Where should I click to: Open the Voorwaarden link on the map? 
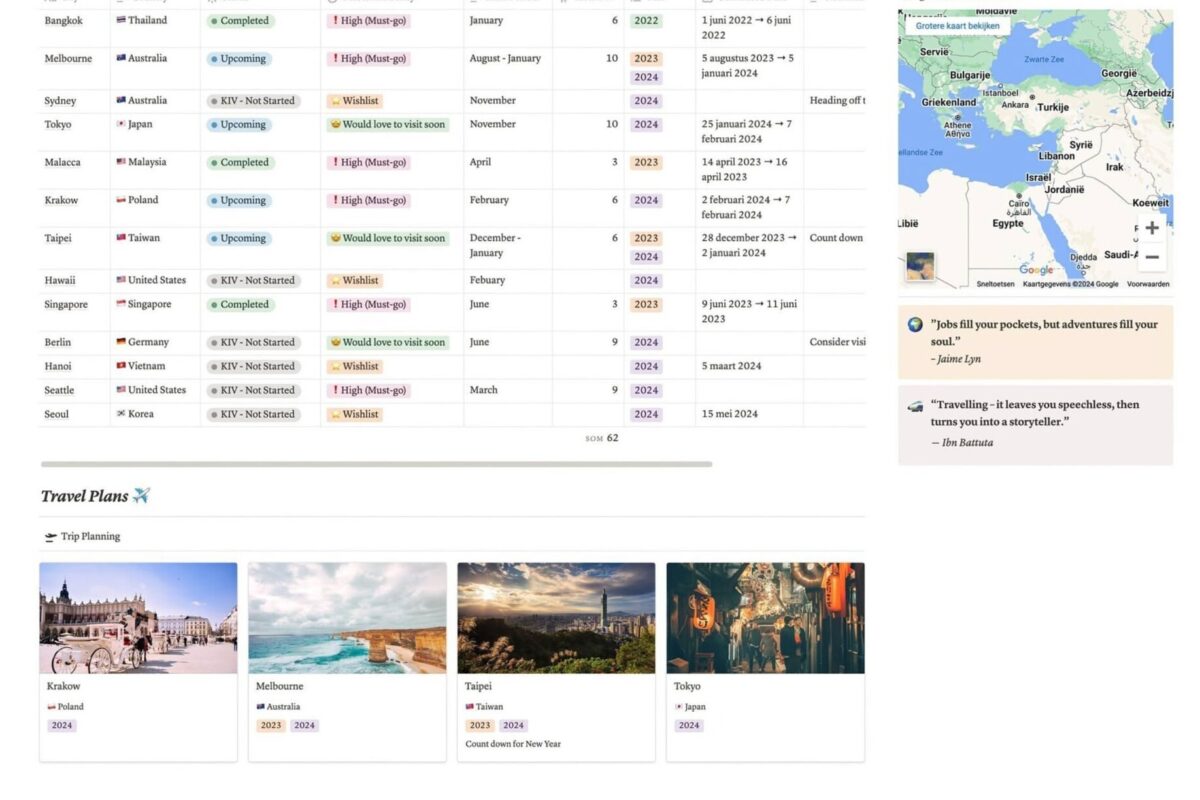[x=1148, y=284]
